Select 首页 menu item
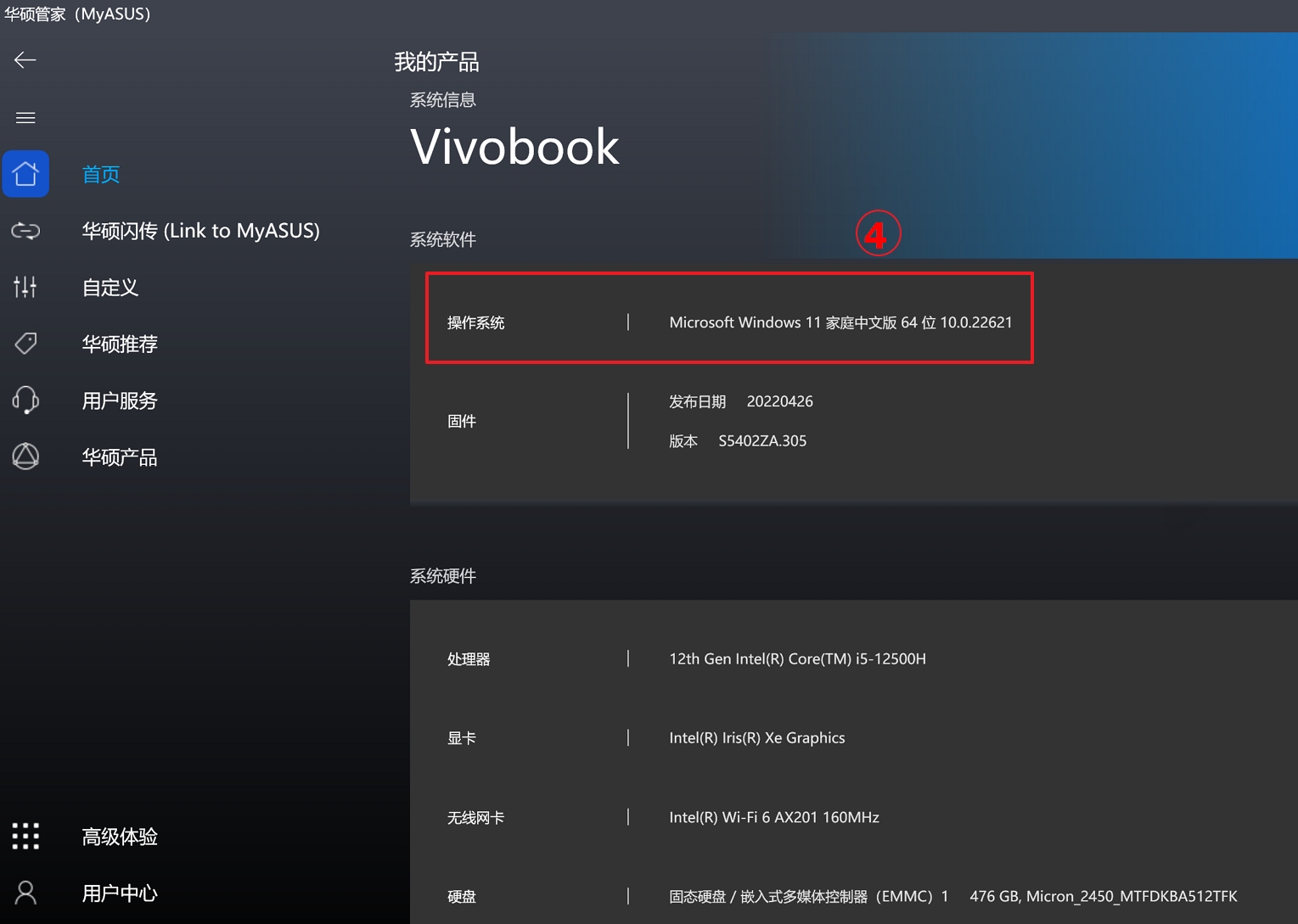The width and height of the screenshot is (1298, 924). click(x=101, y=174)
